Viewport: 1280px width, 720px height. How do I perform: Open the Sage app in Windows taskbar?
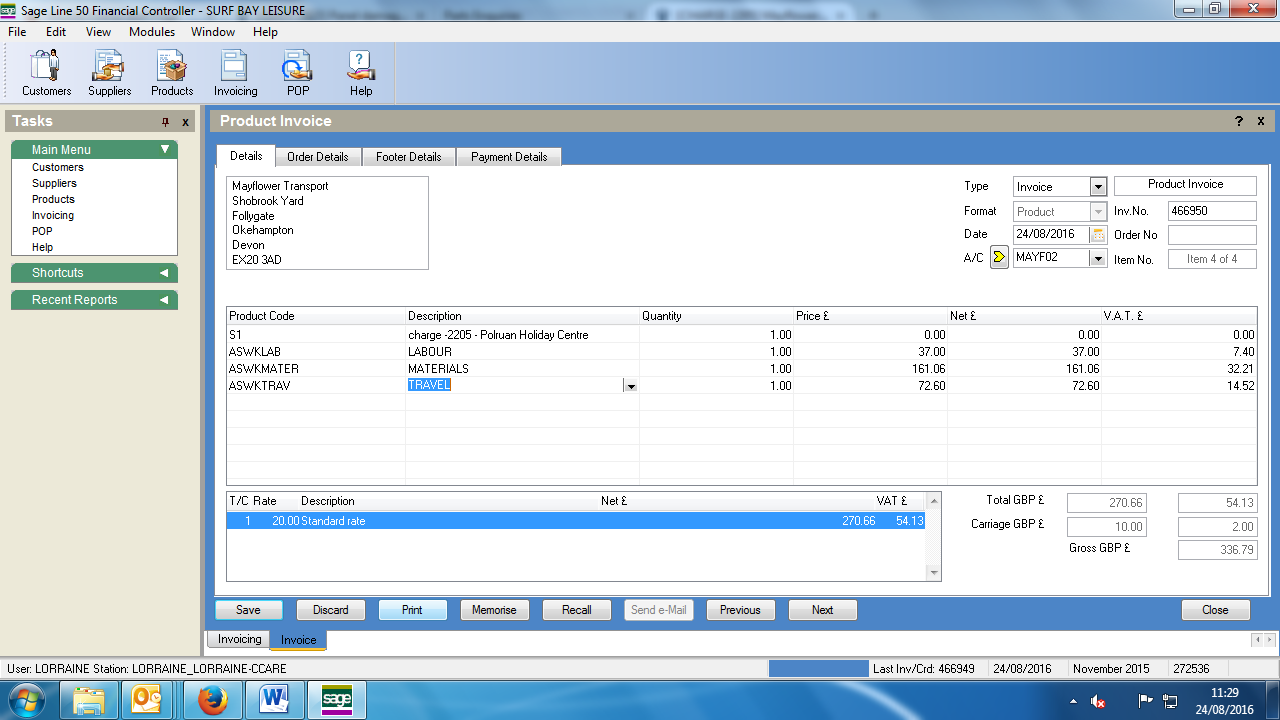[336, 700]
